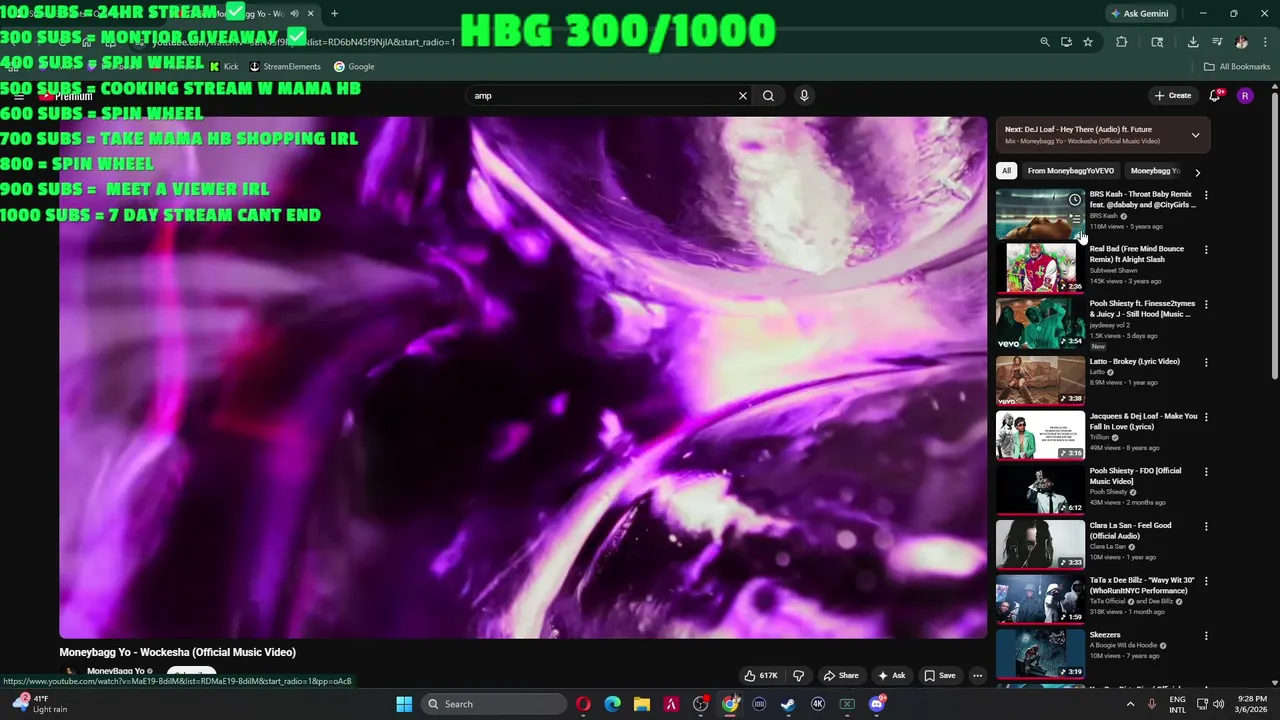Open options menu for Pooh Shiesty Still Hood video
1280x720 pixels.
pyautogui.click(x=1206, y=304)
